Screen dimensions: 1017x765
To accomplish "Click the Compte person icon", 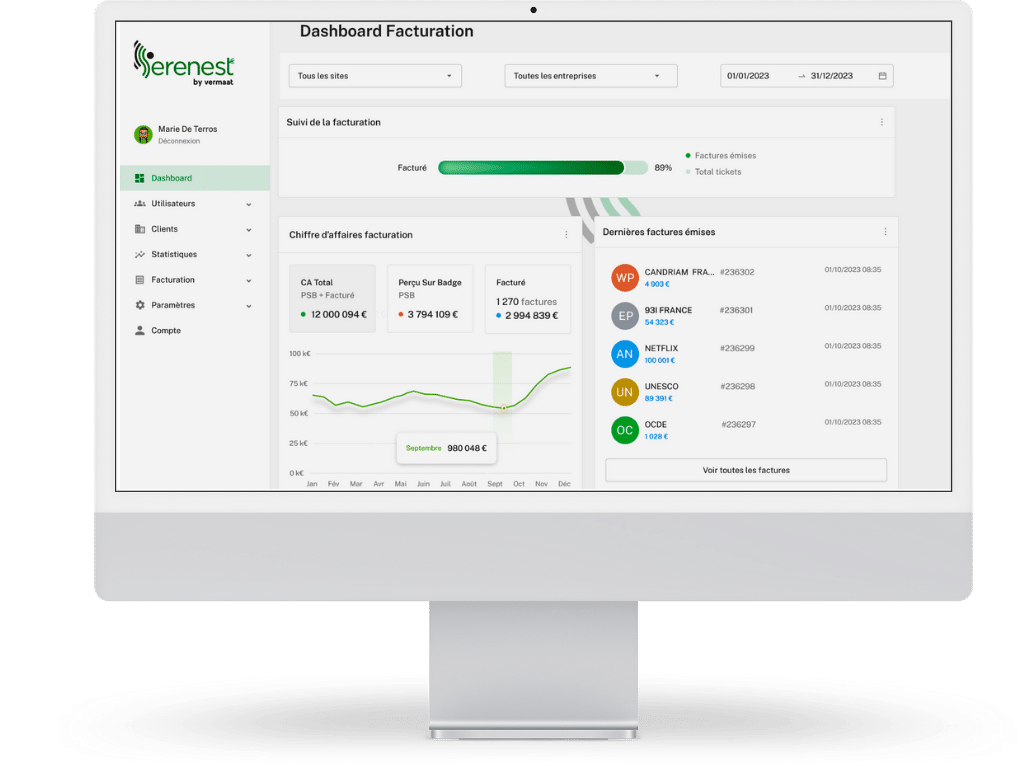I will point(137,330).
